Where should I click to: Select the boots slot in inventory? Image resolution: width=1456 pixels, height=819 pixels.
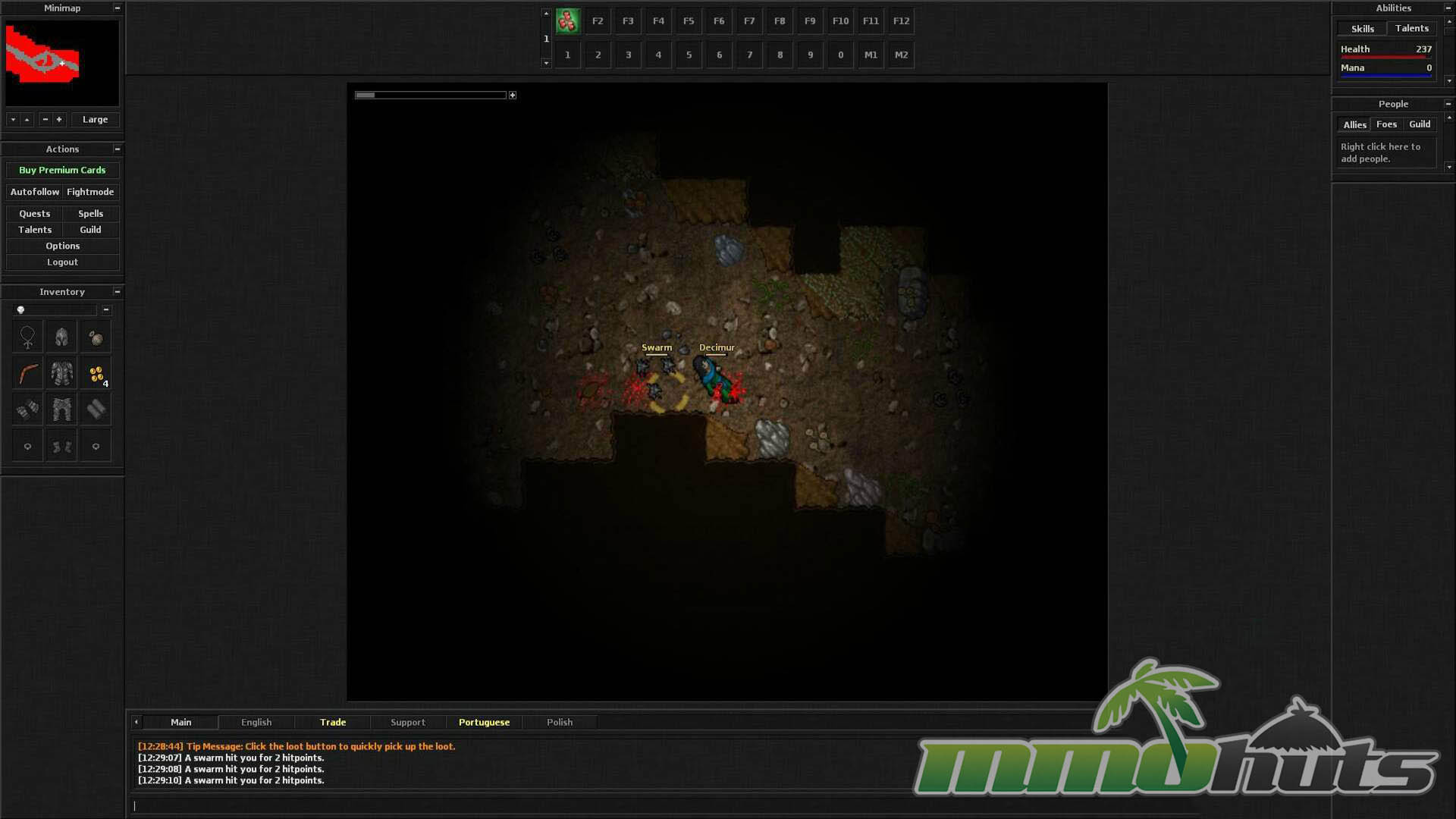pyautogui.click(x=62, y=447)
